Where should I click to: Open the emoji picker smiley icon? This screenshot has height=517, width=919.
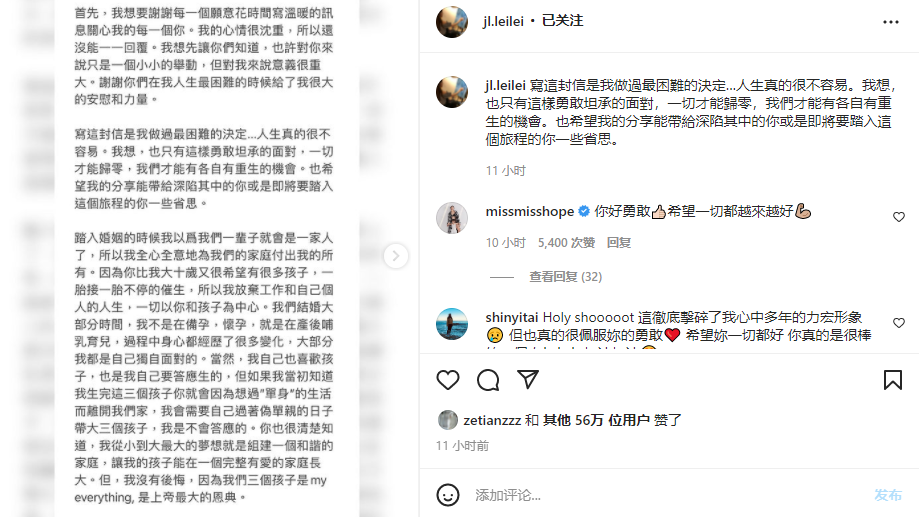[448, 495]
